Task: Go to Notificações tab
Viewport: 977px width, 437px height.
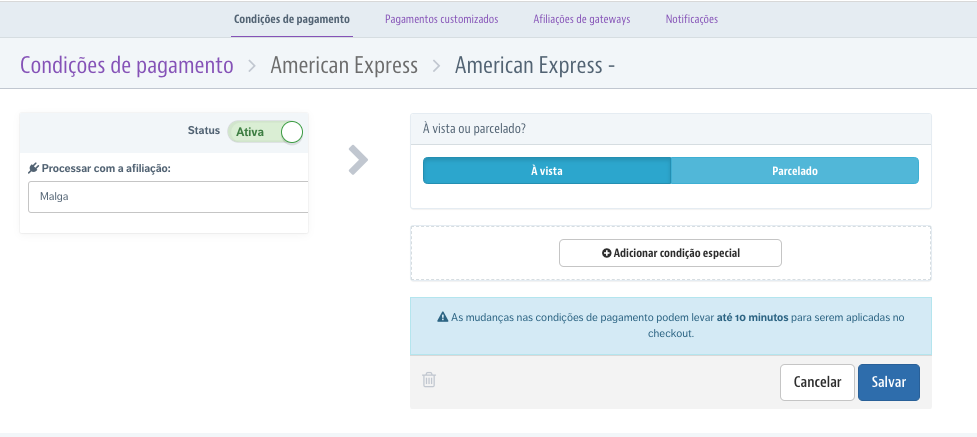Action: [692, 19]
